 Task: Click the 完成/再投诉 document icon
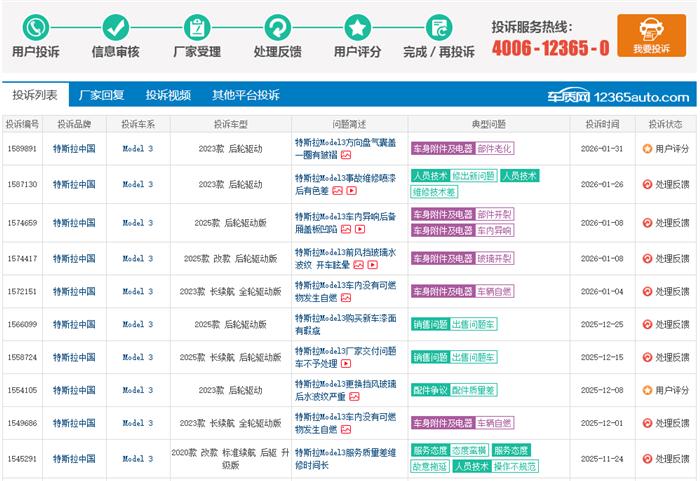pyautogui.click(x=438, y=27)
